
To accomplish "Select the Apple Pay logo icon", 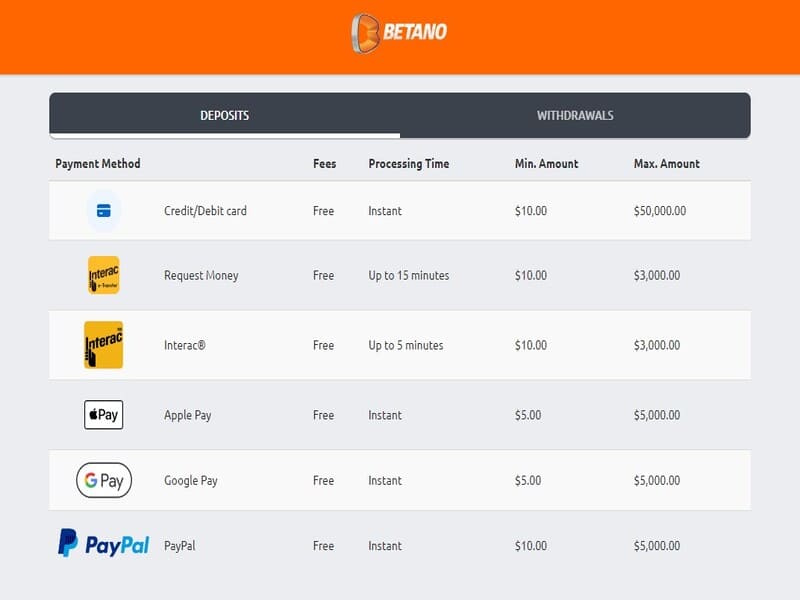I will coord(103,415).
